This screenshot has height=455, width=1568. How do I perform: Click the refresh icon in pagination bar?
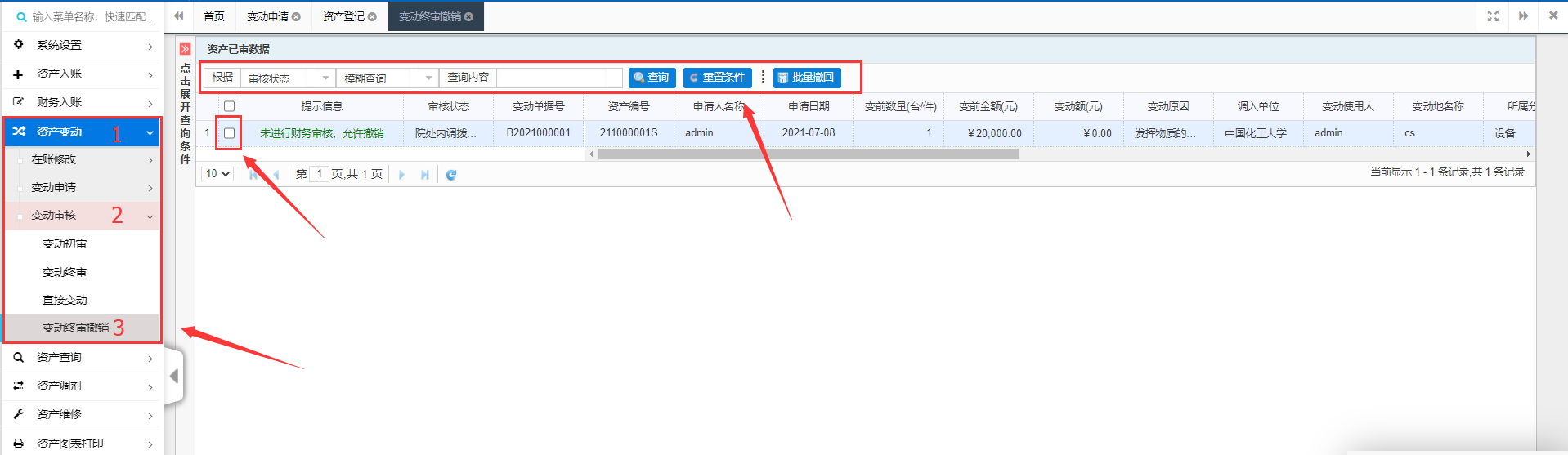pos(450,174)
